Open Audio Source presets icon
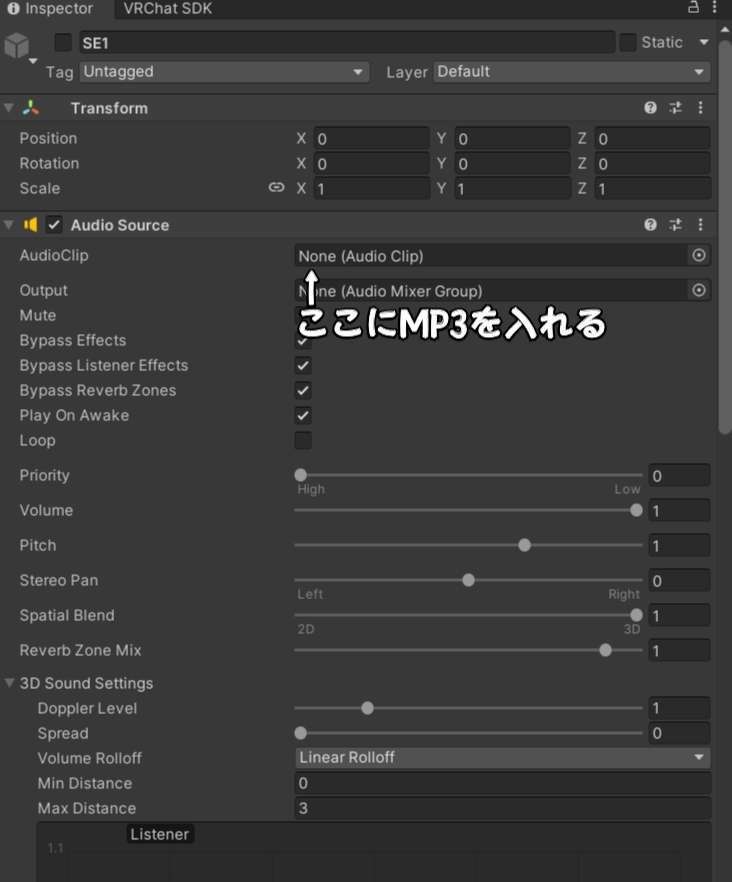 (675, 224)
